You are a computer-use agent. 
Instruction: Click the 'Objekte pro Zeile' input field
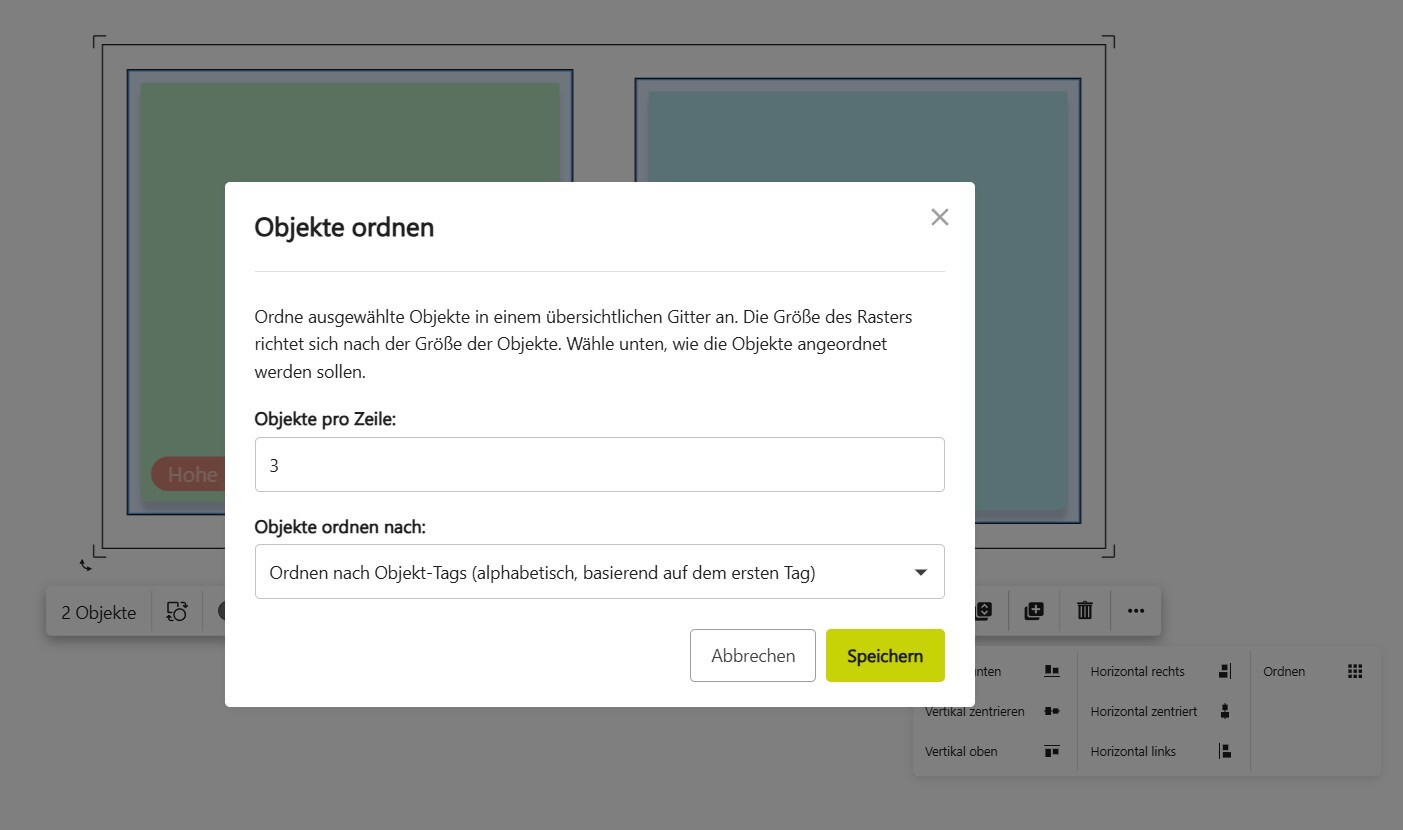[x=599, y=464]
